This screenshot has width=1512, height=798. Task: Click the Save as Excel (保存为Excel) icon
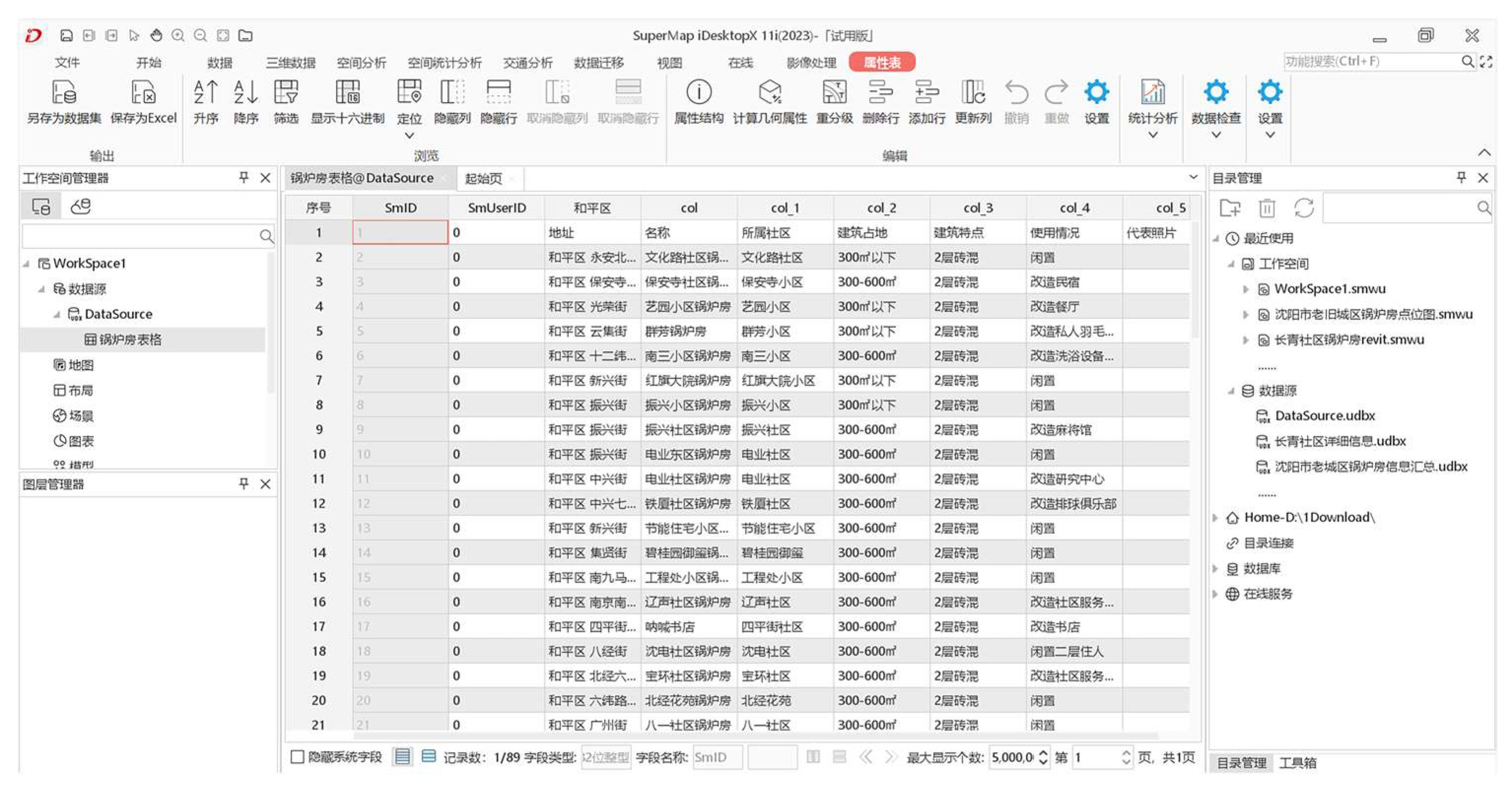pyautogui.click(x=143, y=93)
